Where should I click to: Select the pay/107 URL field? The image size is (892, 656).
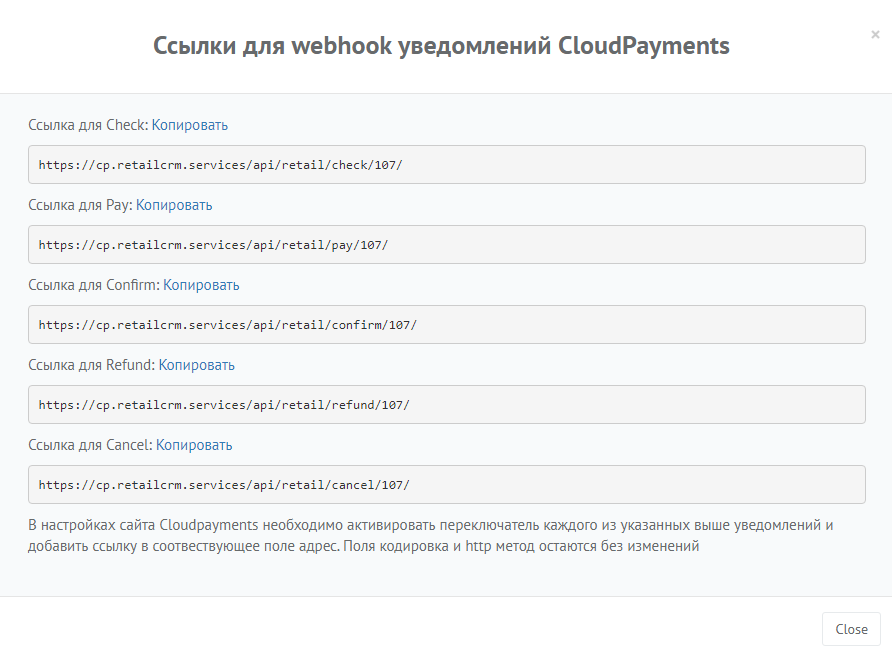pos(447,245)
